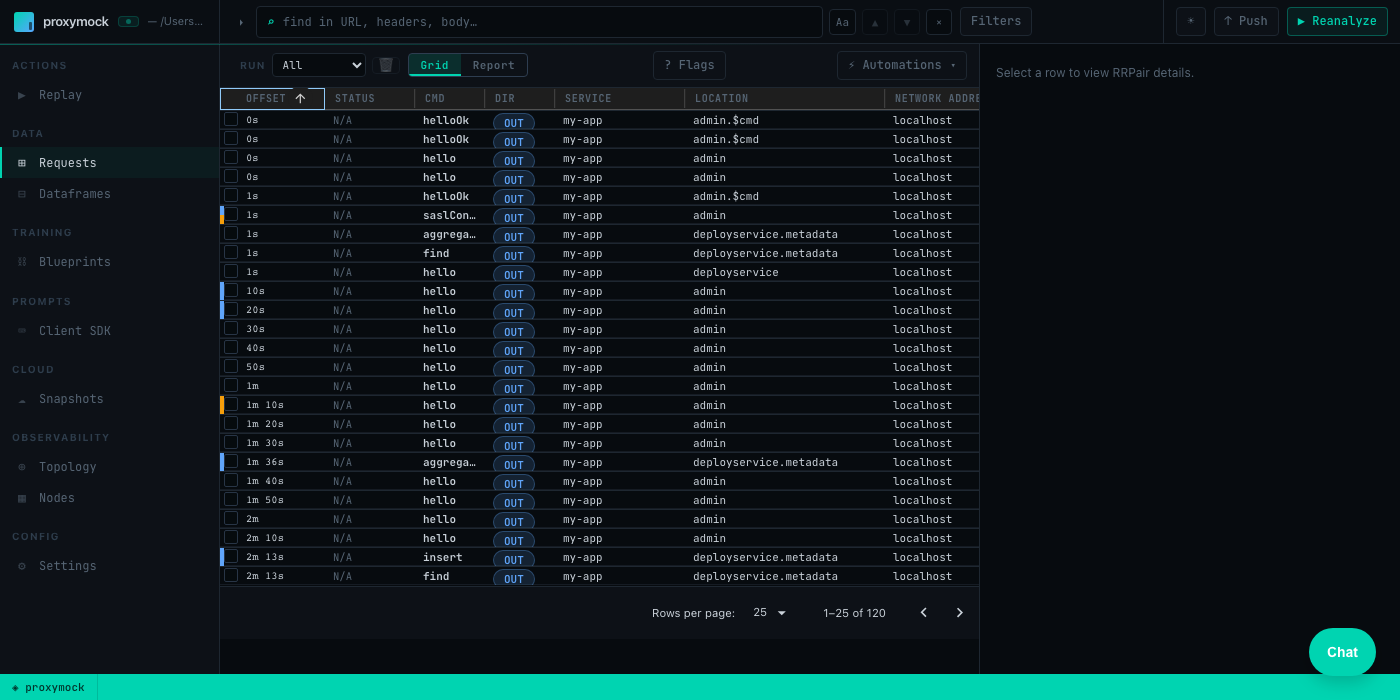Tick the checkbox for the 1m 36s aggregate row

coord(231,461)
